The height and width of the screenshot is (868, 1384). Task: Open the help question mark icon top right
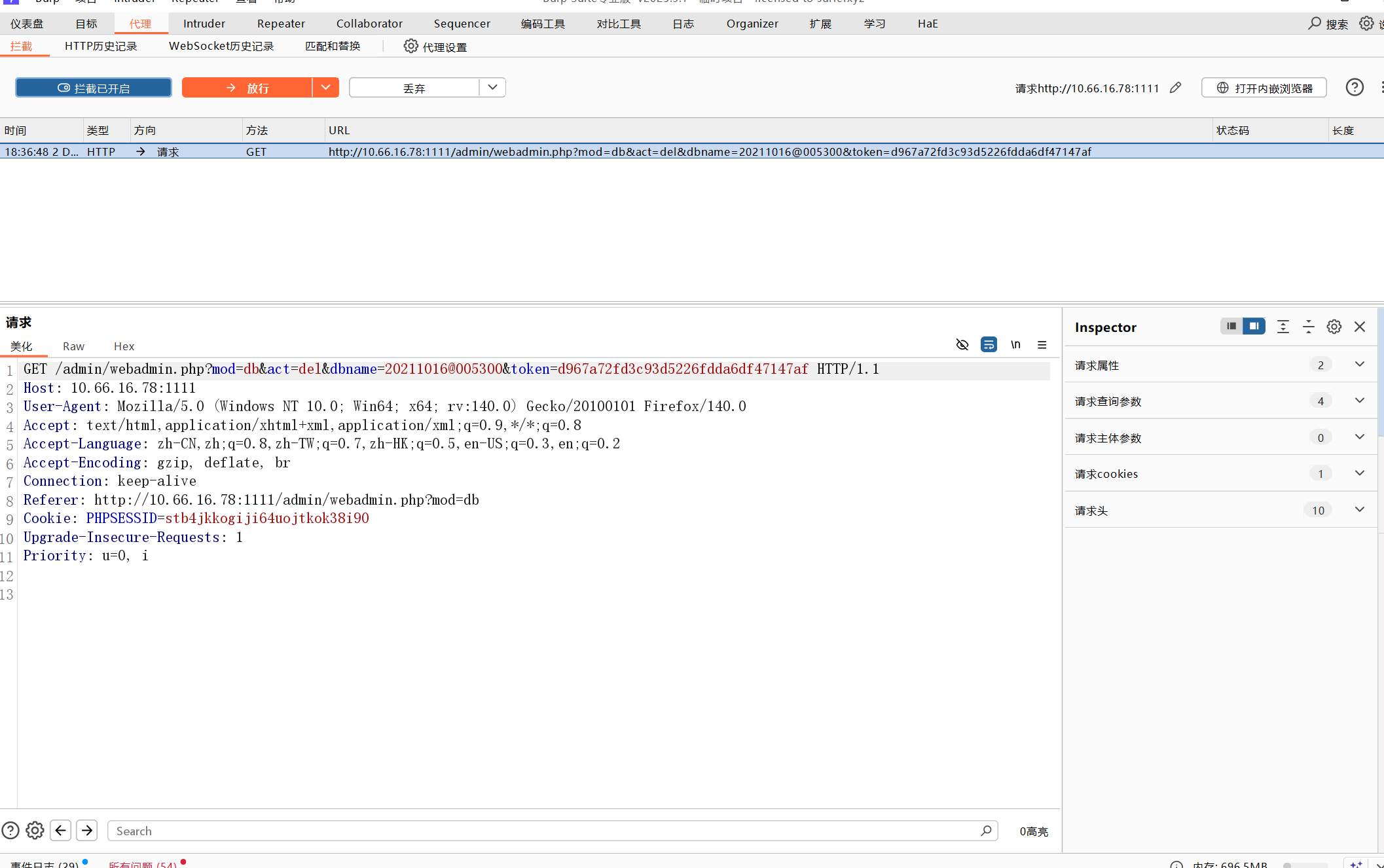pyautogui.click(x=1355, y=88)
